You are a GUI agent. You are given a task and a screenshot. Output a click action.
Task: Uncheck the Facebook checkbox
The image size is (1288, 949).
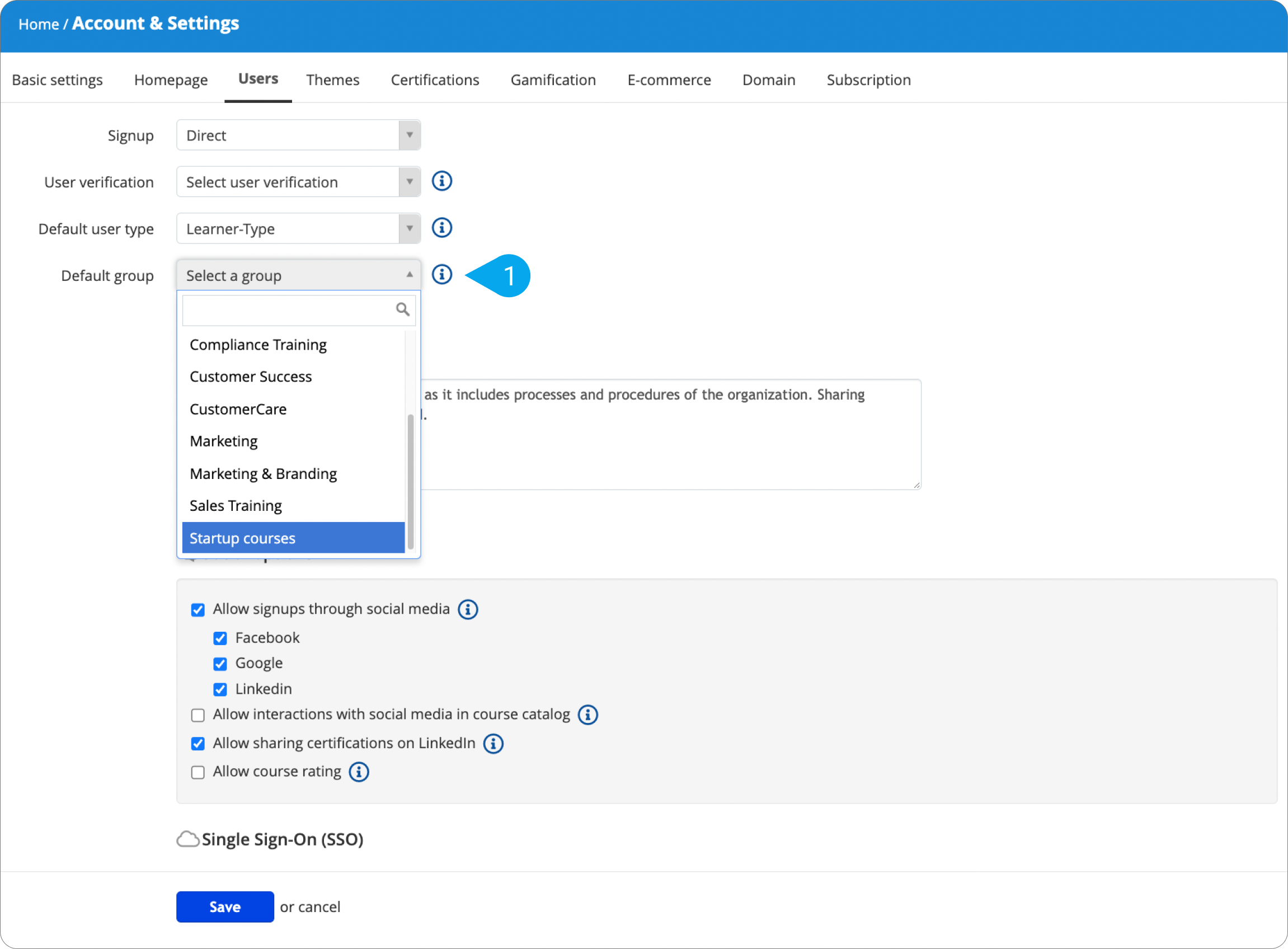tap(220, 639)
